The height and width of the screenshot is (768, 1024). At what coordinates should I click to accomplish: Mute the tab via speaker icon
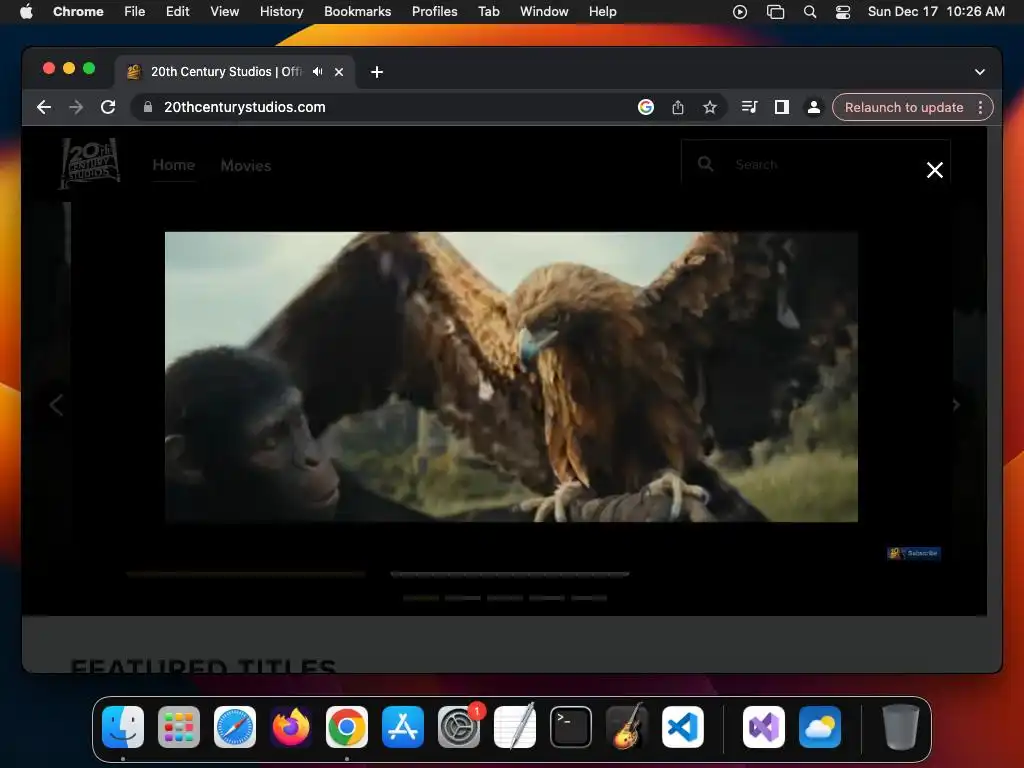(317, 72)
